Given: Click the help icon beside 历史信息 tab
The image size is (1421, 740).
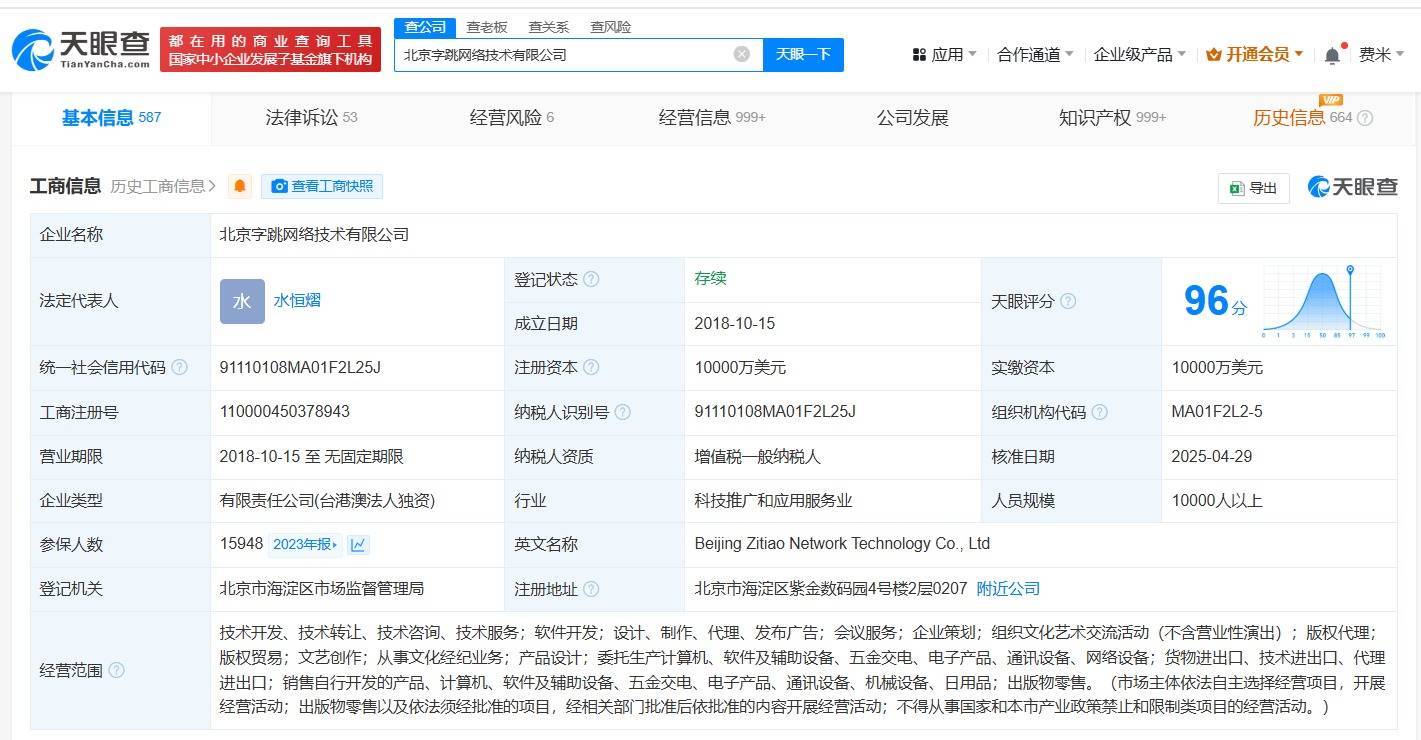Looking at the screenshot, I should [x=1365, y=118].
